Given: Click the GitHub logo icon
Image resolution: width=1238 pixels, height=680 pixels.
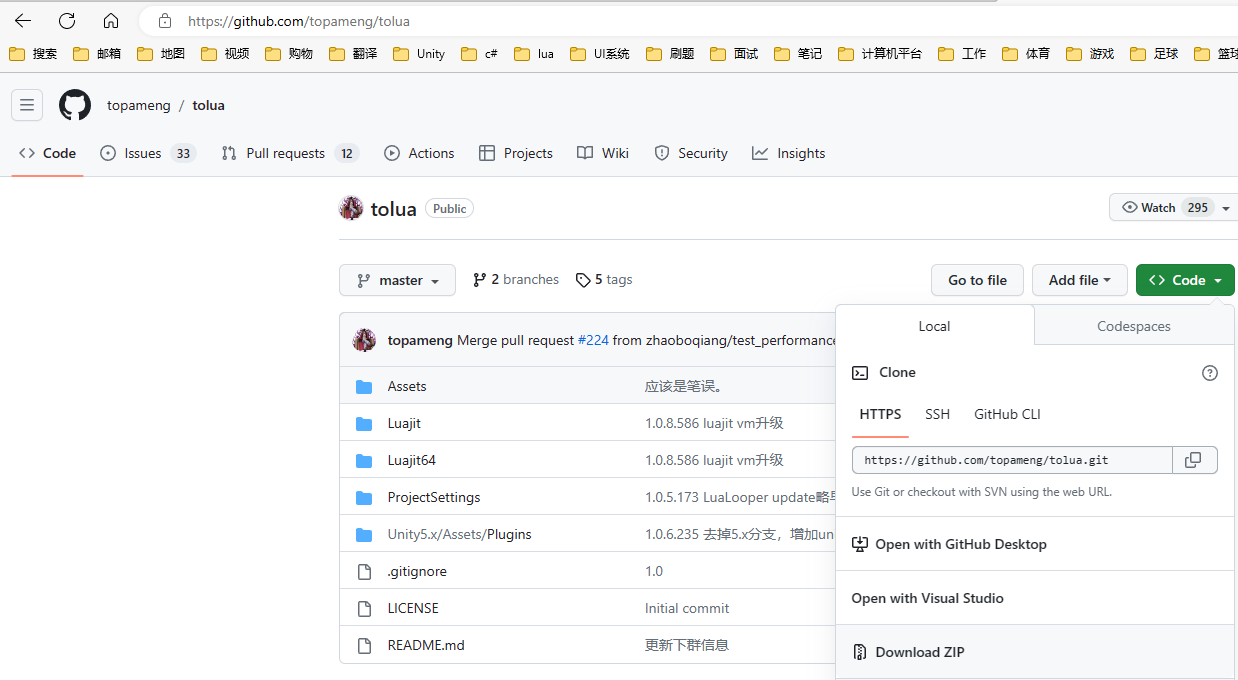Looking at the screenshot, I should [x=75, y=105].
